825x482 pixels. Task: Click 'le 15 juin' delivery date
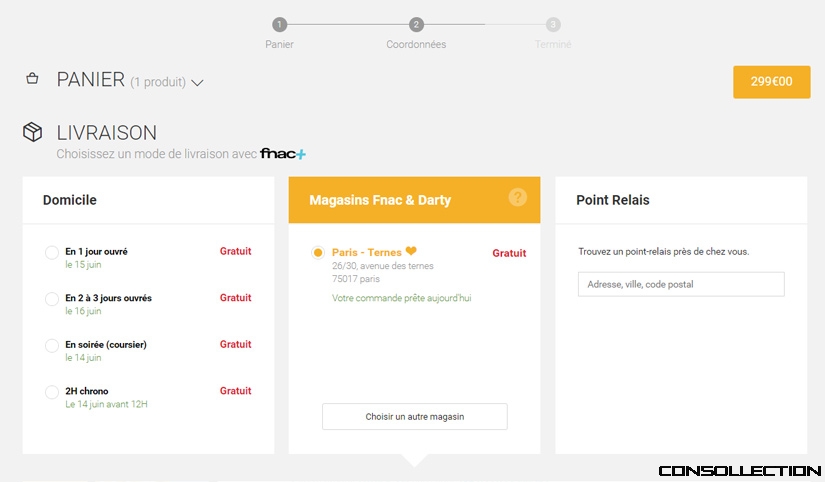coord(83,265)
